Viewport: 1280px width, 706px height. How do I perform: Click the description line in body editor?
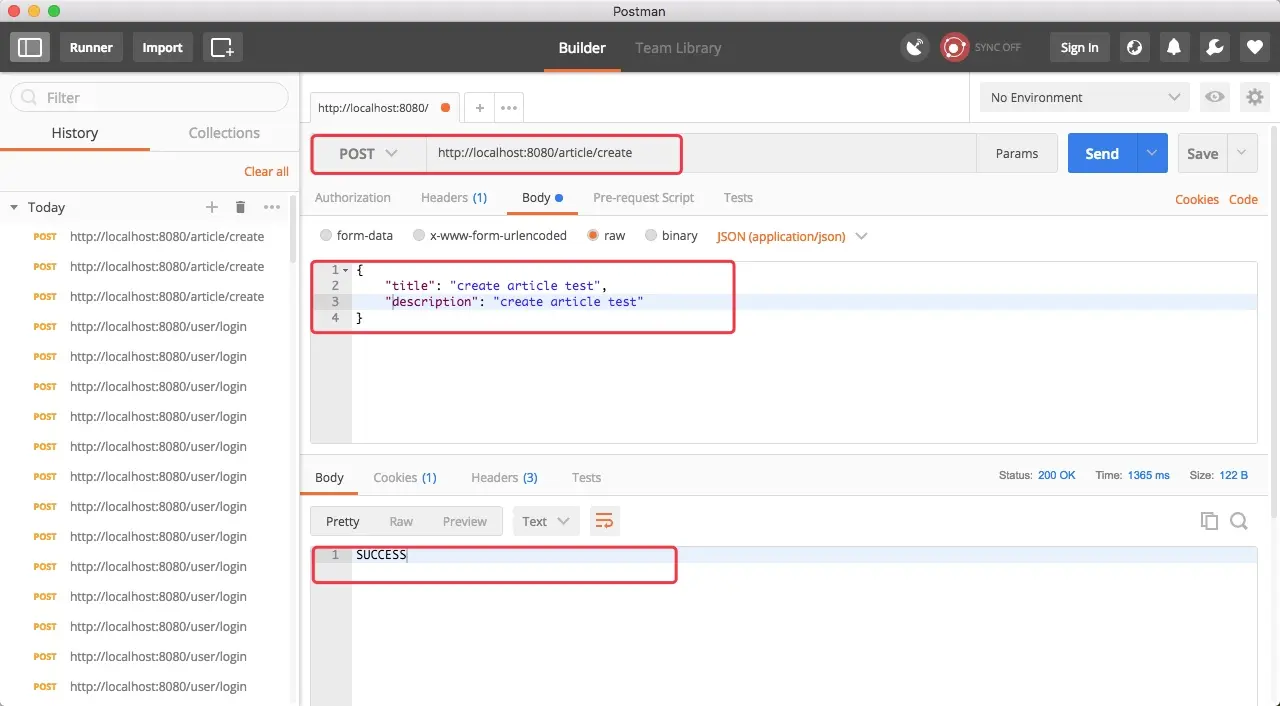804,301
